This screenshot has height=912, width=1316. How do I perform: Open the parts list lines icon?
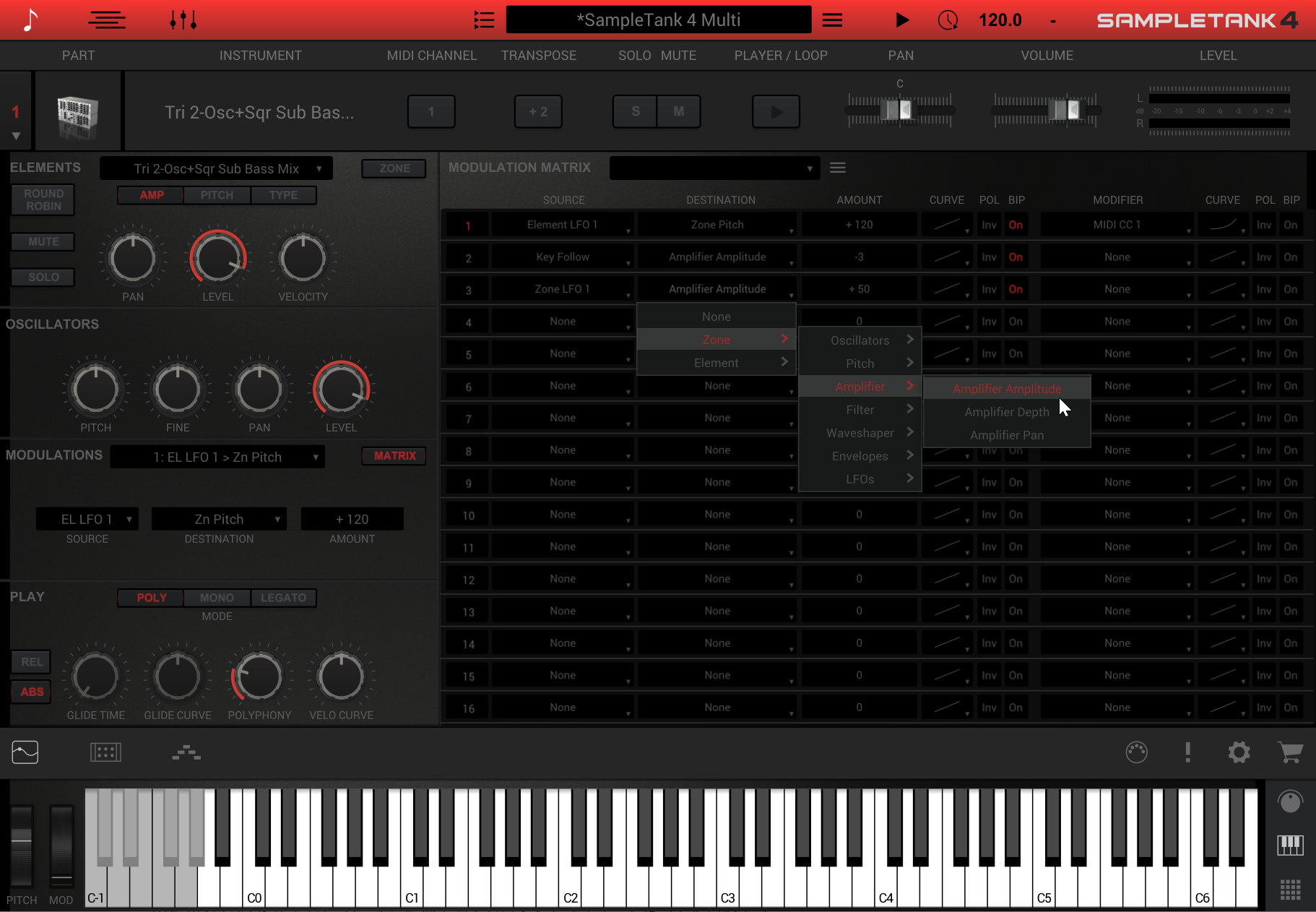pos(107,20)
